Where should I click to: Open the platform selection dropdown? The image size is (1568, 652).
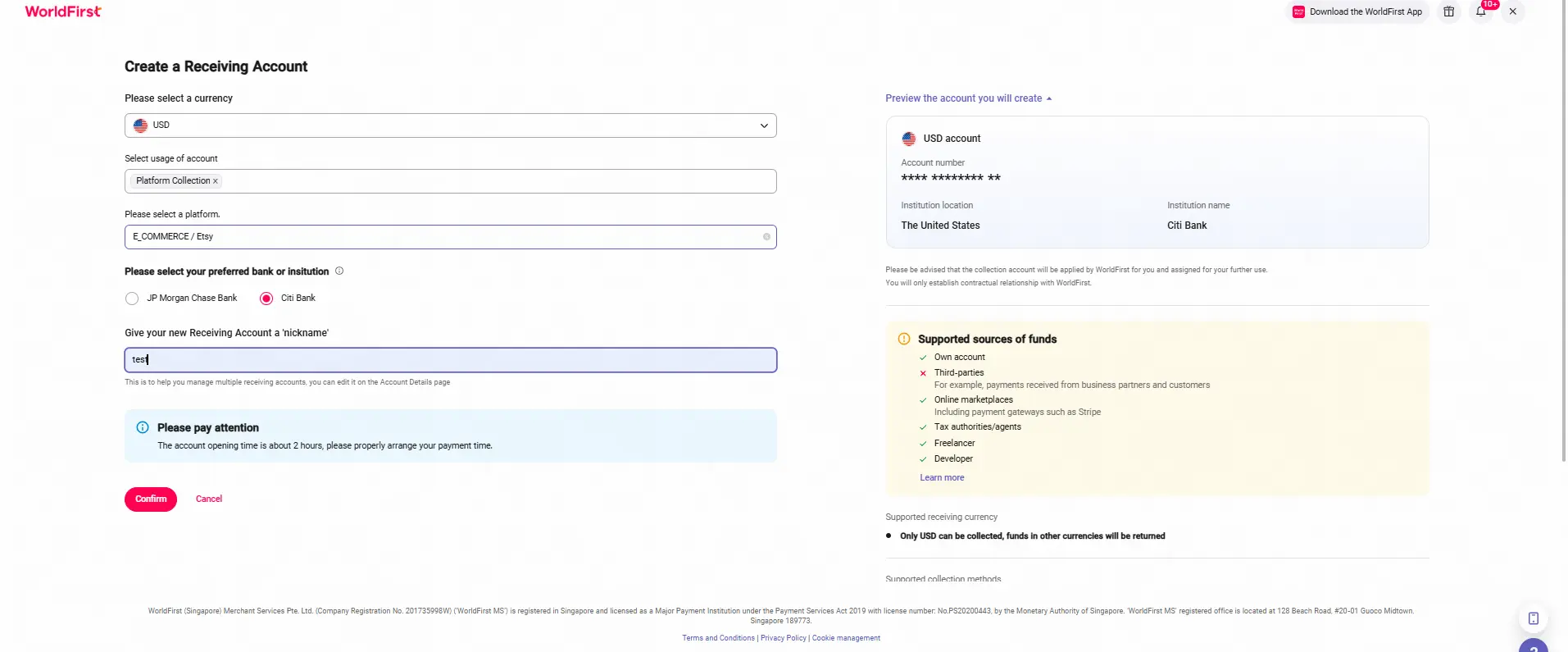click(x=450, y=237)
